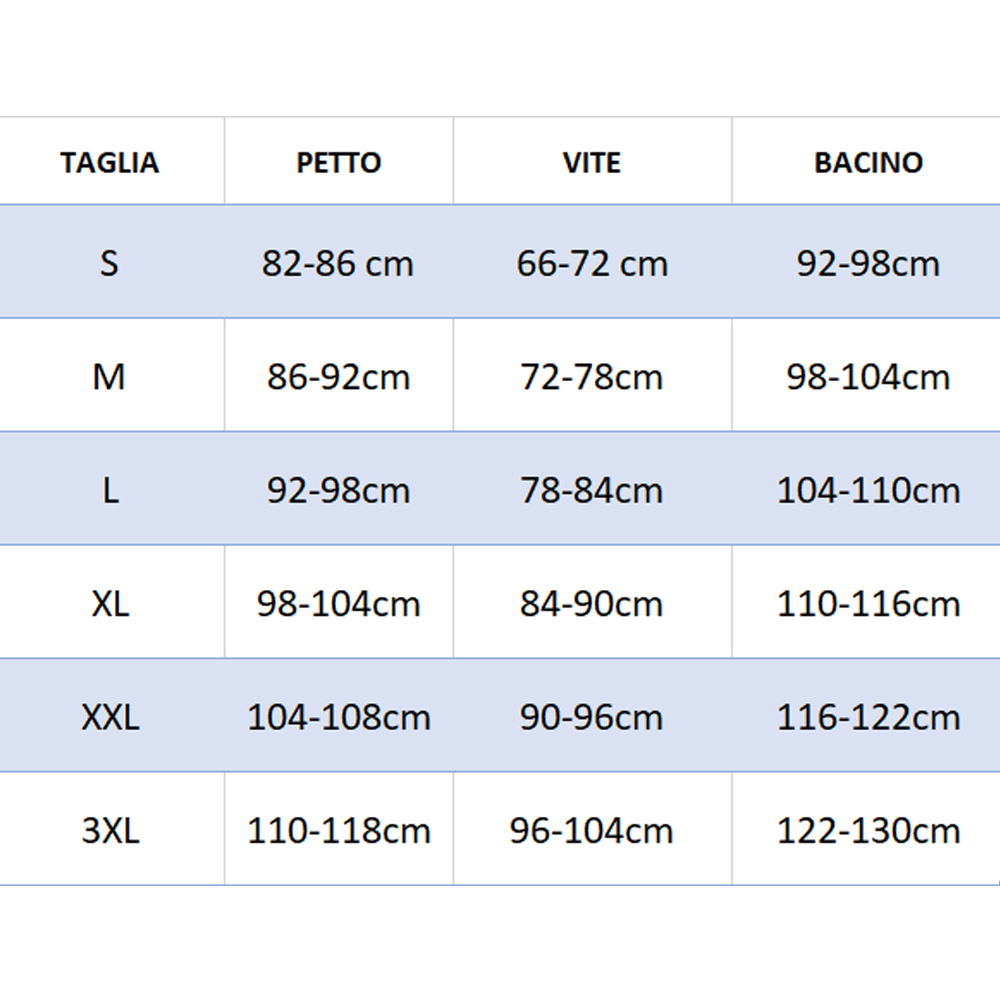Click the 104-110cm hip cell in the L row
Screen dimensions: 1000x1000
[x=868, y=491]
